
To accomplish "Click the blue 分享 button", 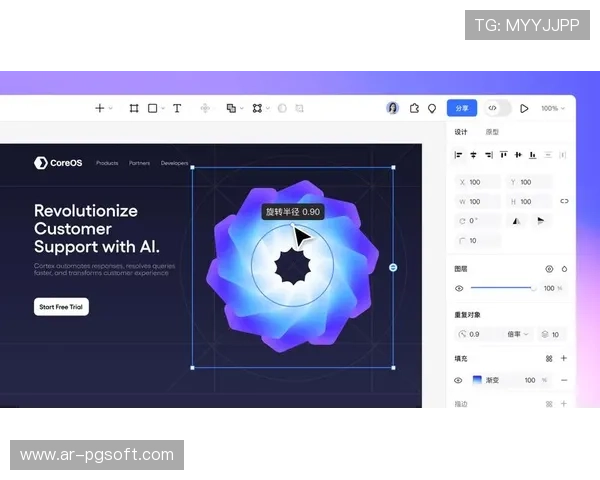I will click(x=462, y=108).
